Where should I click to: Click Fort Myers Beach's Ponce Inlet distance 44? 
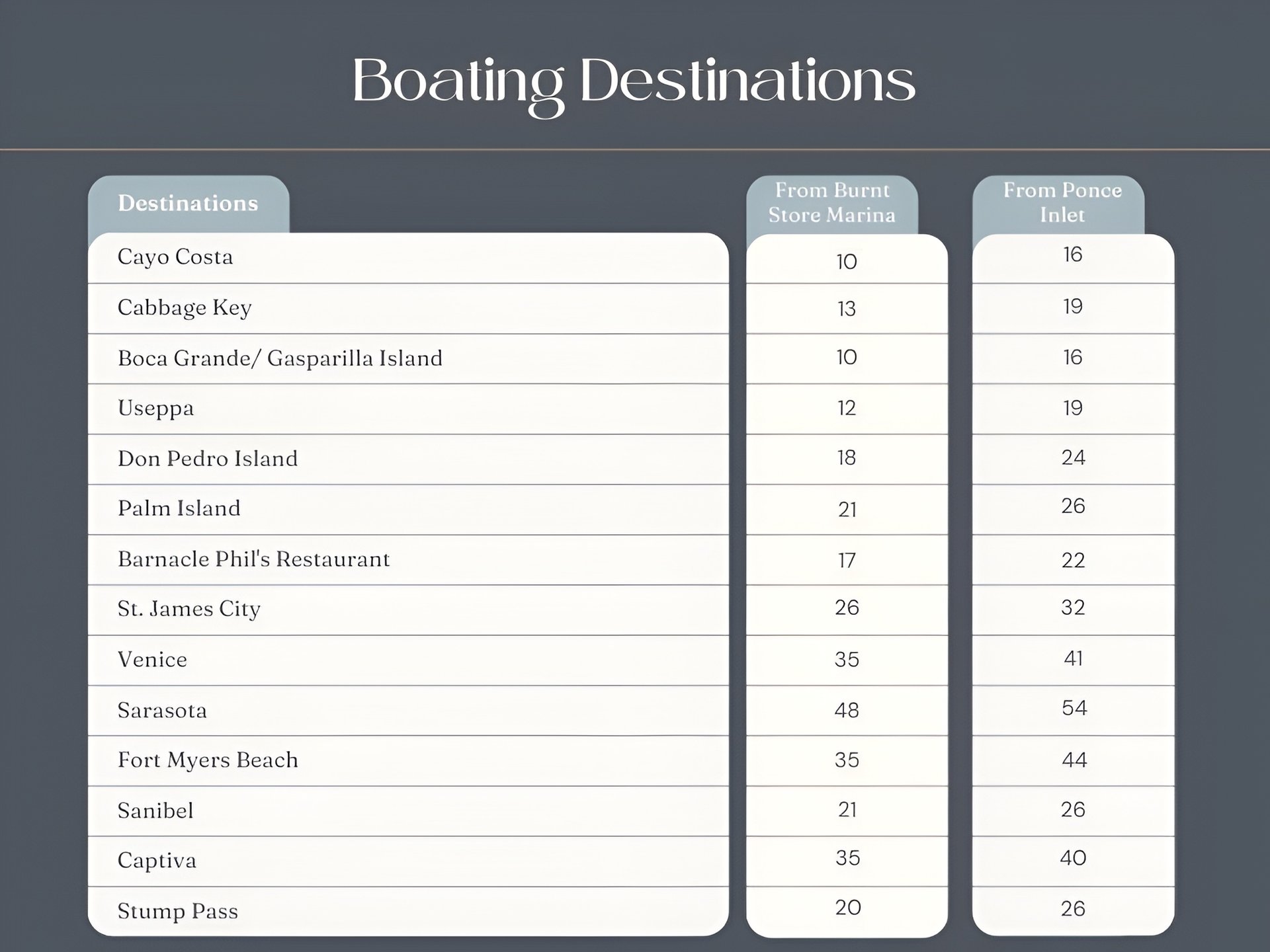pos(1074,760)
